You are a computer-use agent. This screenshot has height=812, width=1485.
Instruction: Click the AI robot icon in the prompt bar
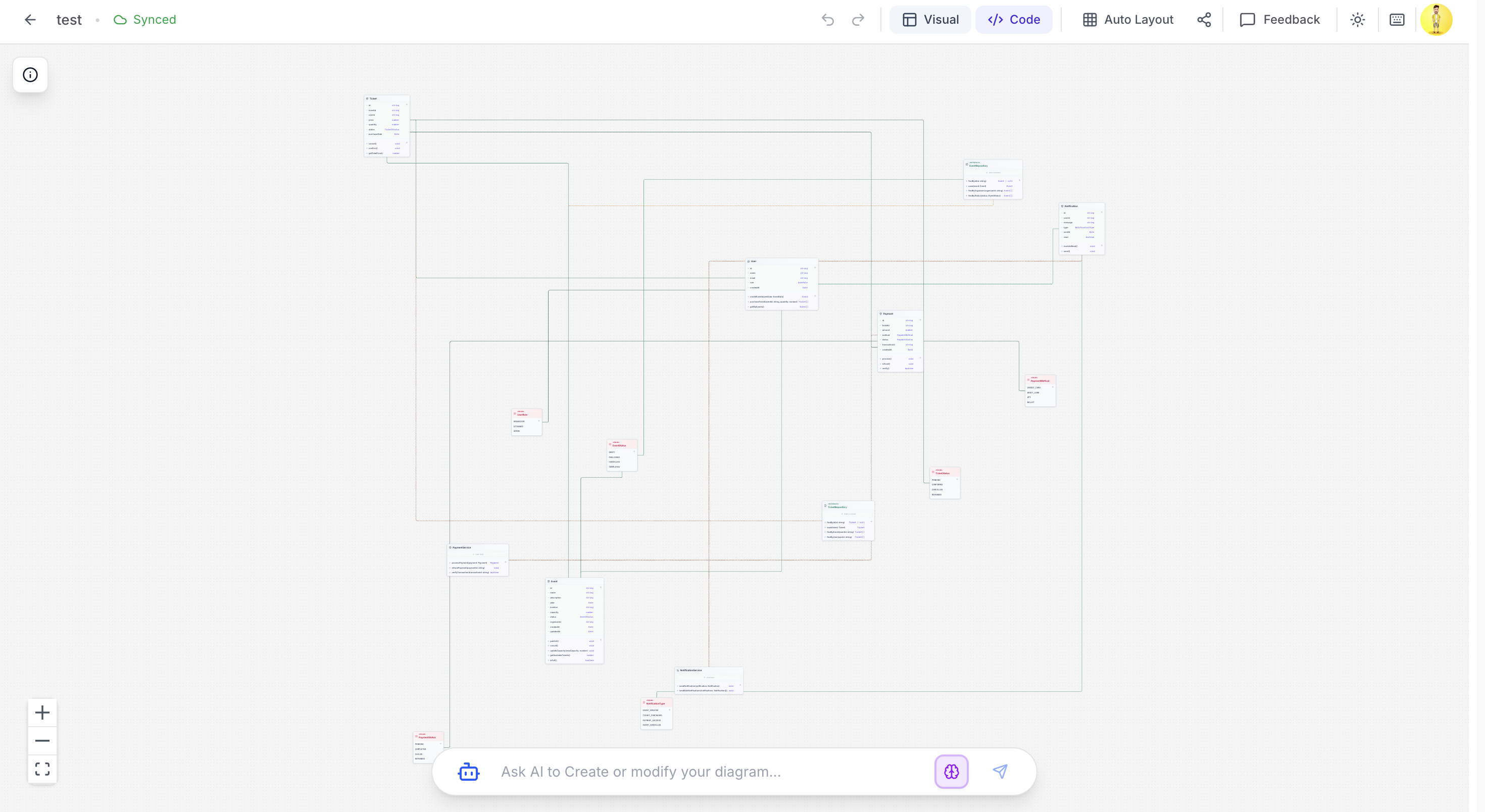coord(469,772)
